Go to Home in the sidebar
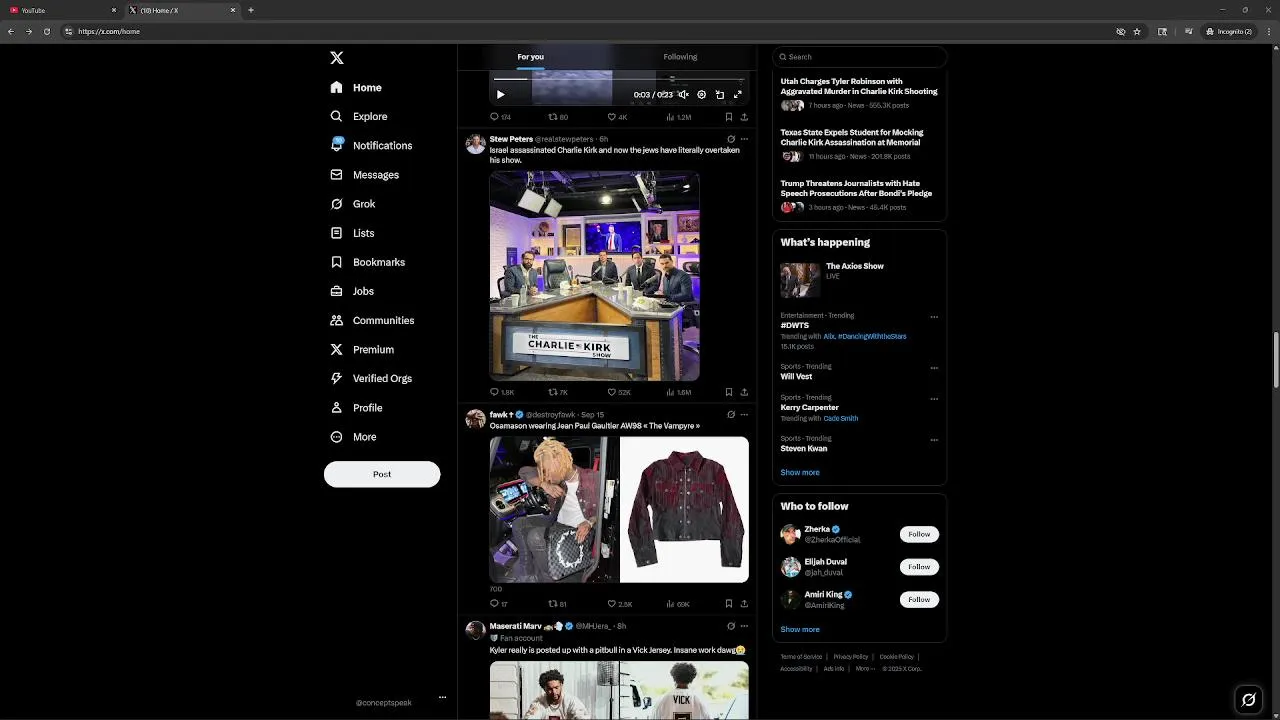Screen dimensions: 1280x720 356,87
